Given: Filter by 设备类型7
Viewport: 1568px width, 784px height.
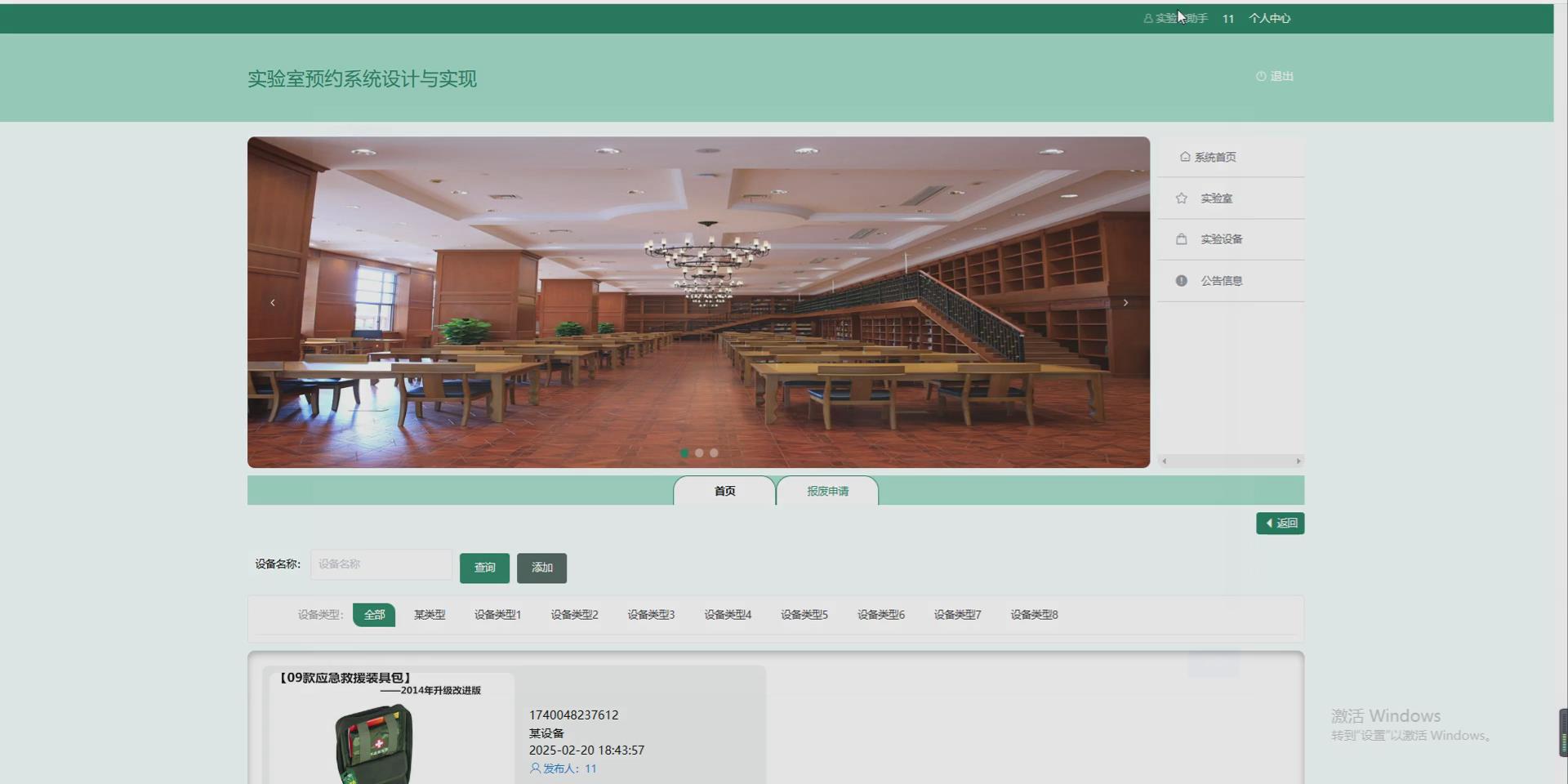Looking at the screenshot, I should pyautogui.click(x=957, y=615).
